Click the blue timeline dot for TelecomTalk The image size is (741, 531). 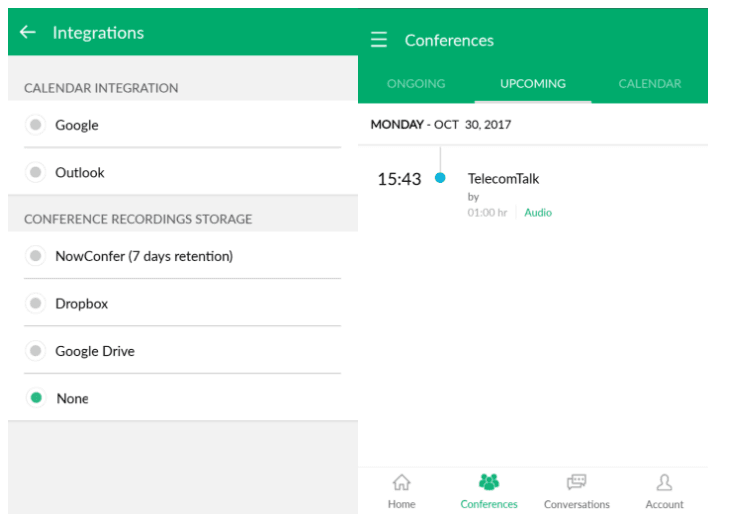pyautogui.click(x=440, y=178)
